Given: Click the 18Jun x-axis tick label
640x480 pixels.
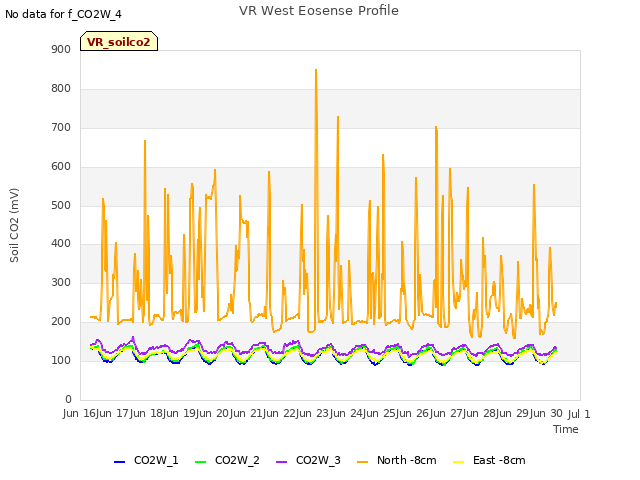Looking at the screenshot, I should click(164, 413).
